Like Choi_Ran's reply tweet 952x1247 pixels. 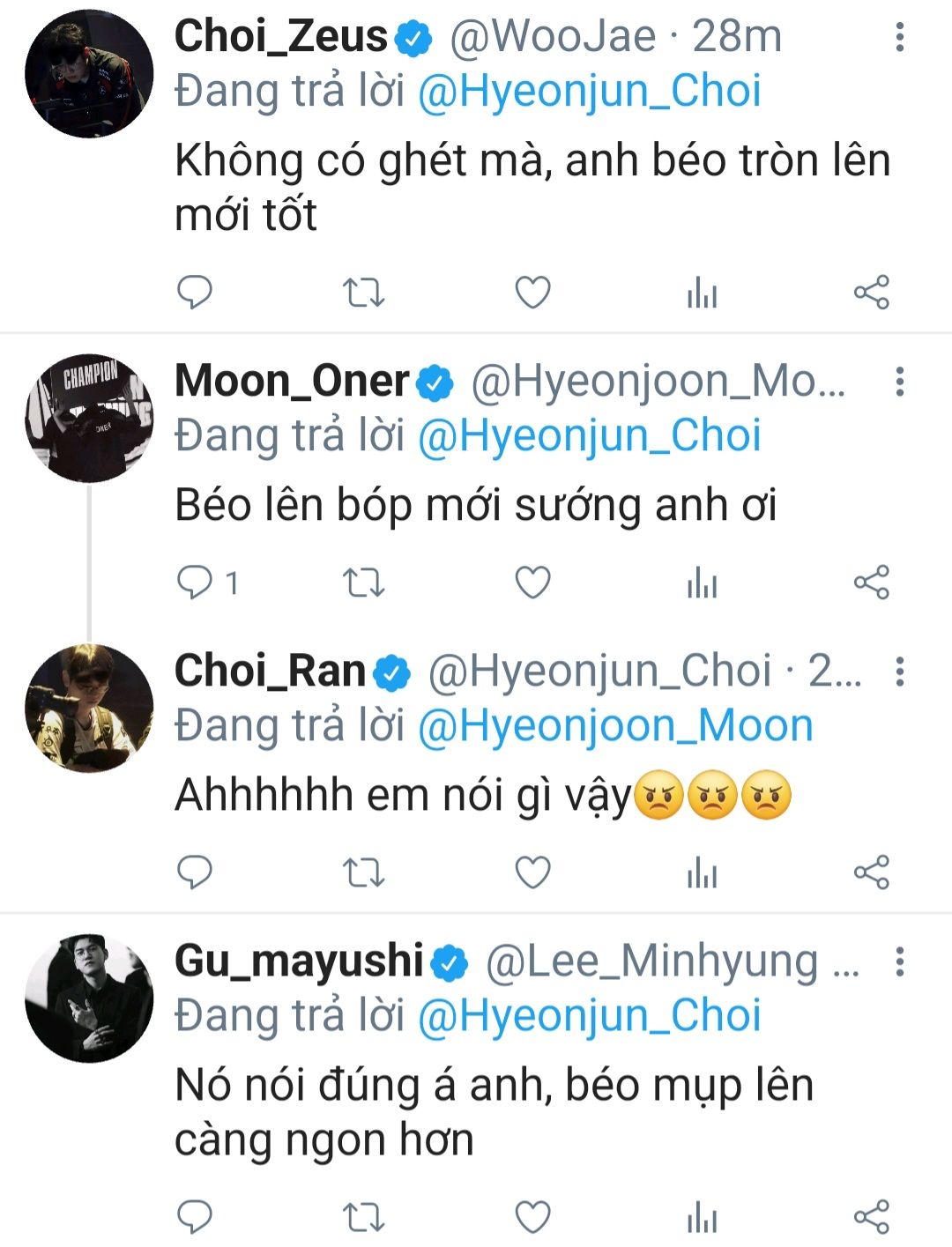(x=532, y=872)
